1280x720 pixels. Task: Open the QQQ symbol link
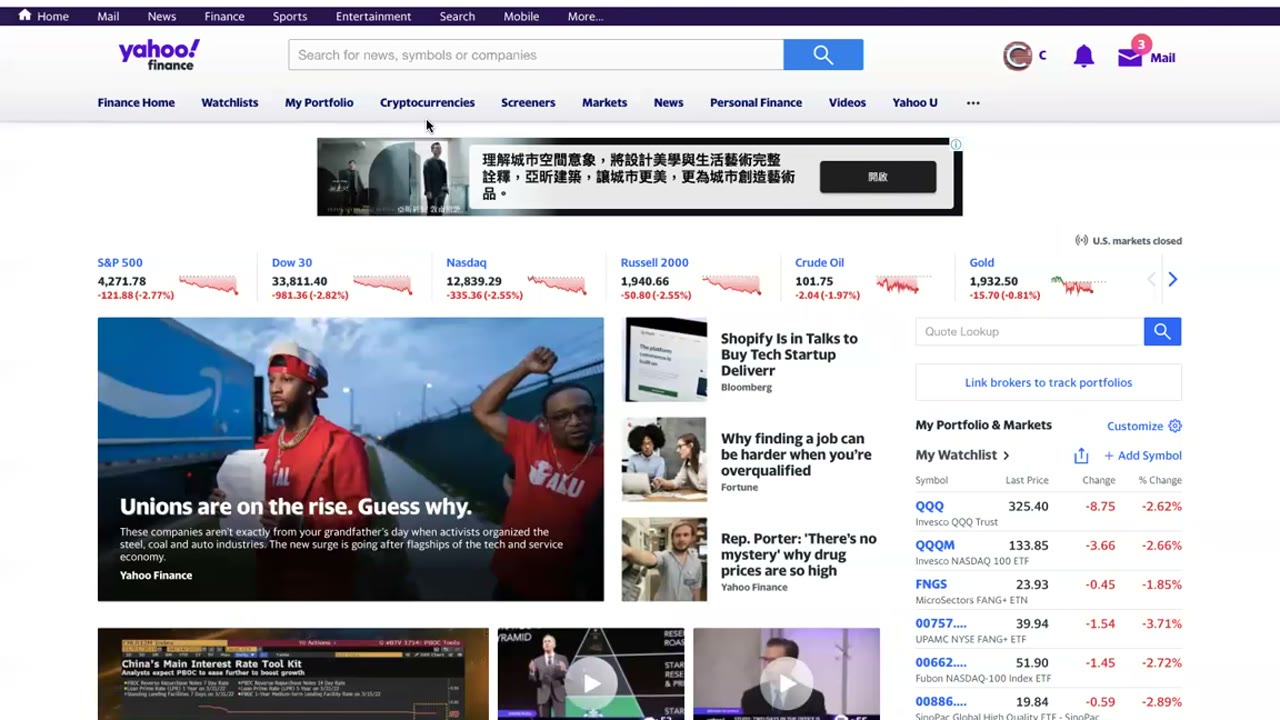click(x=929, y=506)
